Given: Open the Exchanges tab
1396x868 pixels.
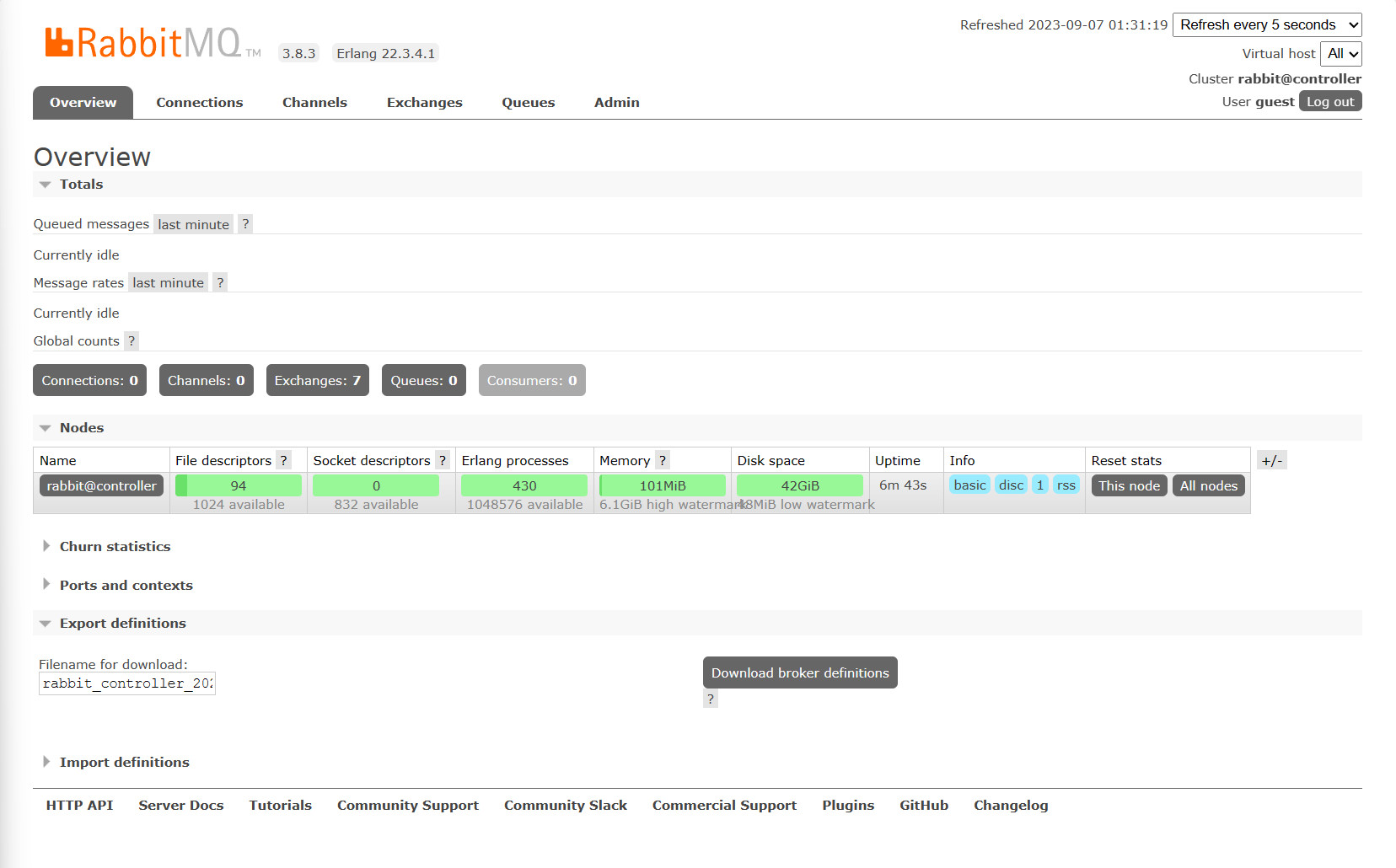Looking at the screenshot, I should tap(425, 103).
